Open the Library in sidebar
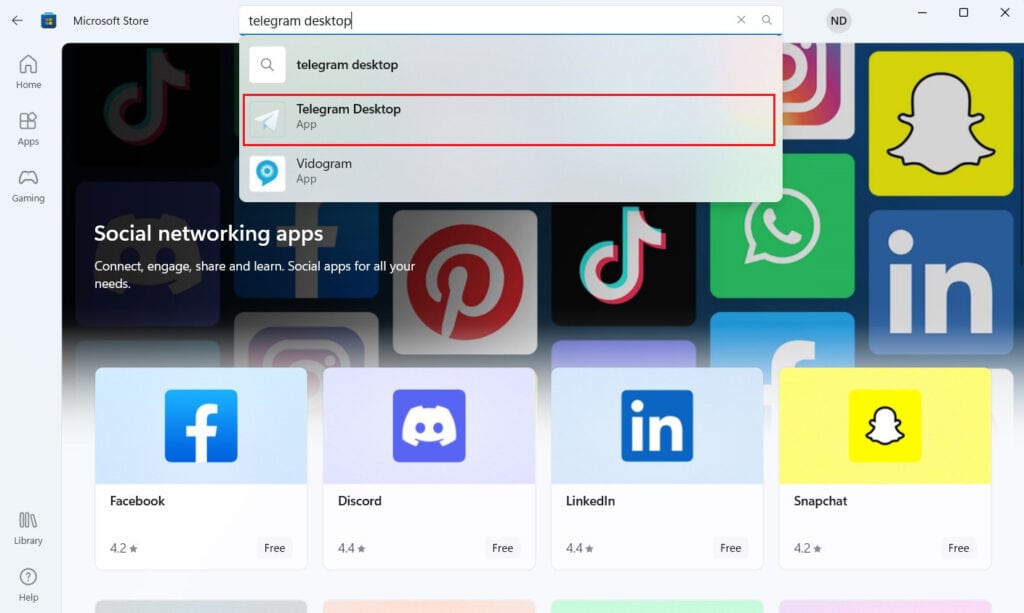 (28, 528)
